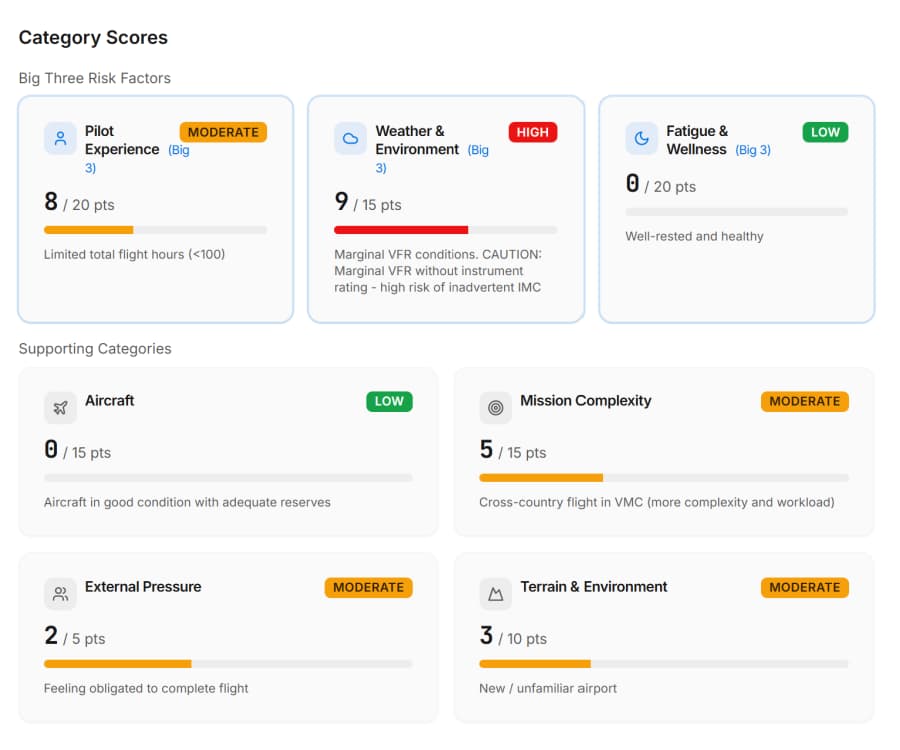
Task: Click the MODERATE badge on Terrain & Environment
Action: 804,587
